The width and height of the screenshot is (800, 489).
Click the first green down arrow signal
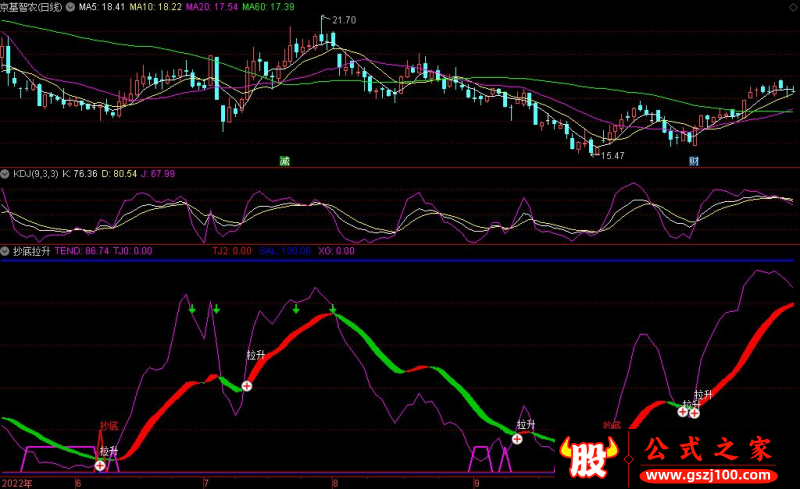point(192,309)
